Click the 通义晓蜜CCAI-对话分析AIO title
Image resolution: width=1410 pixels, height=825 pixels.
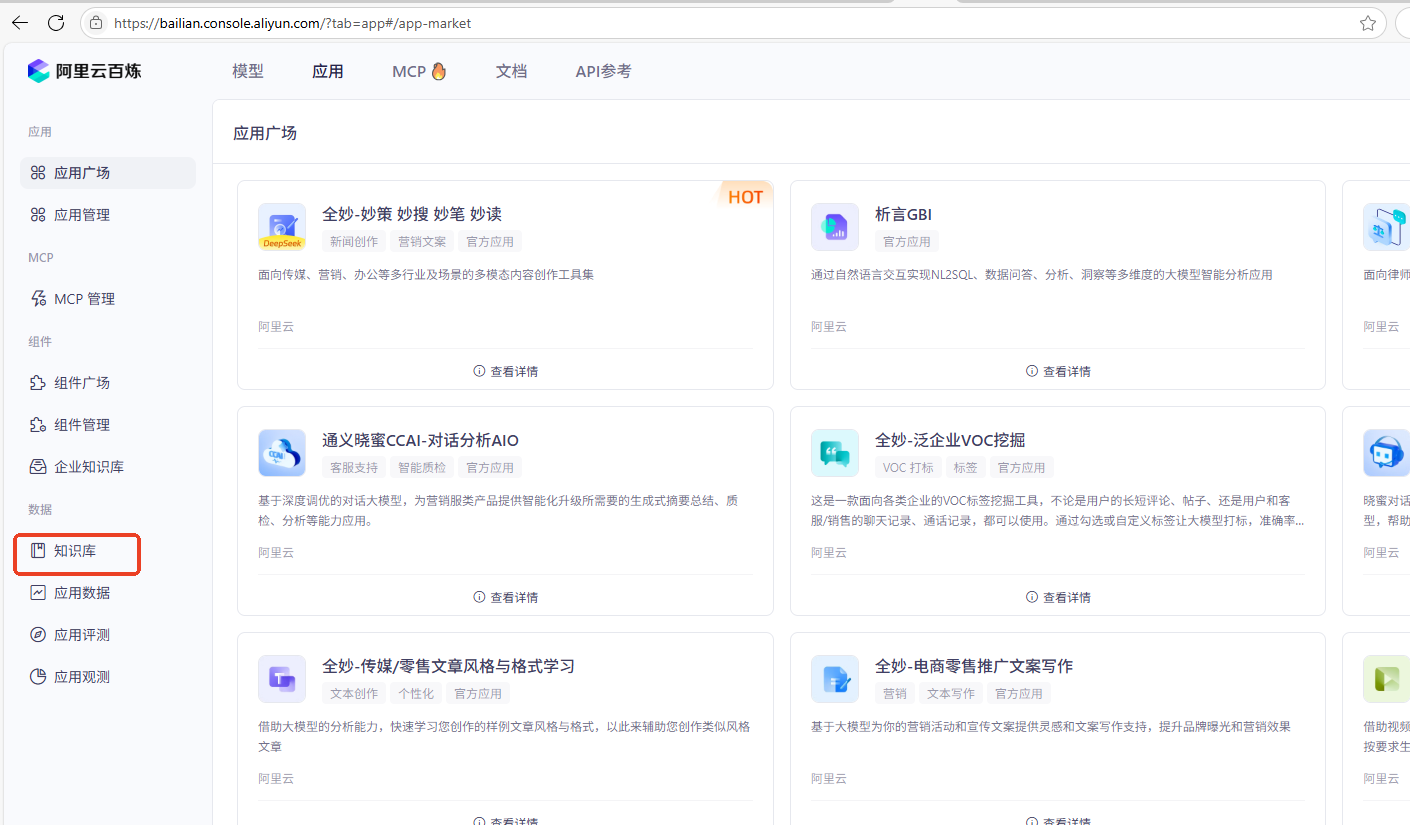point(420,440)
